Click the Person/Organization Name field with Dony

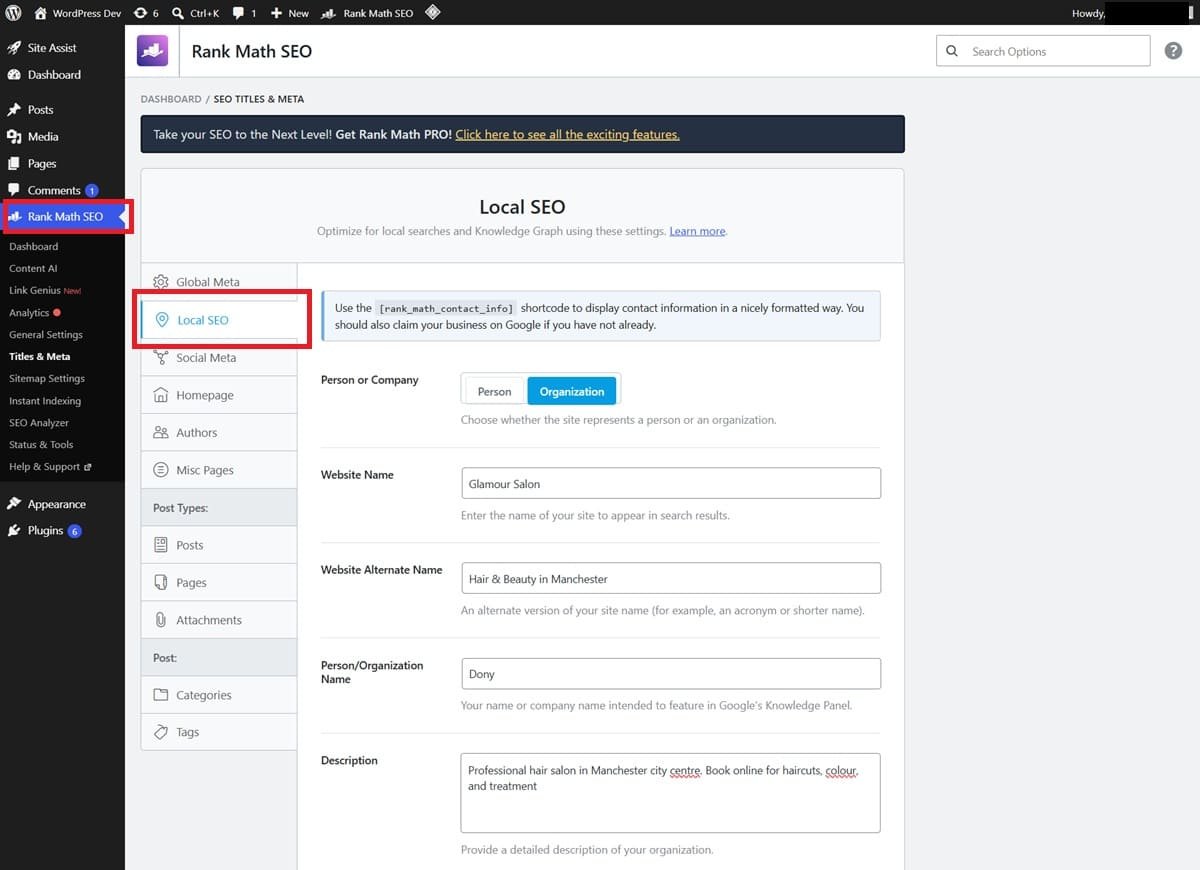tap(671, 673)
